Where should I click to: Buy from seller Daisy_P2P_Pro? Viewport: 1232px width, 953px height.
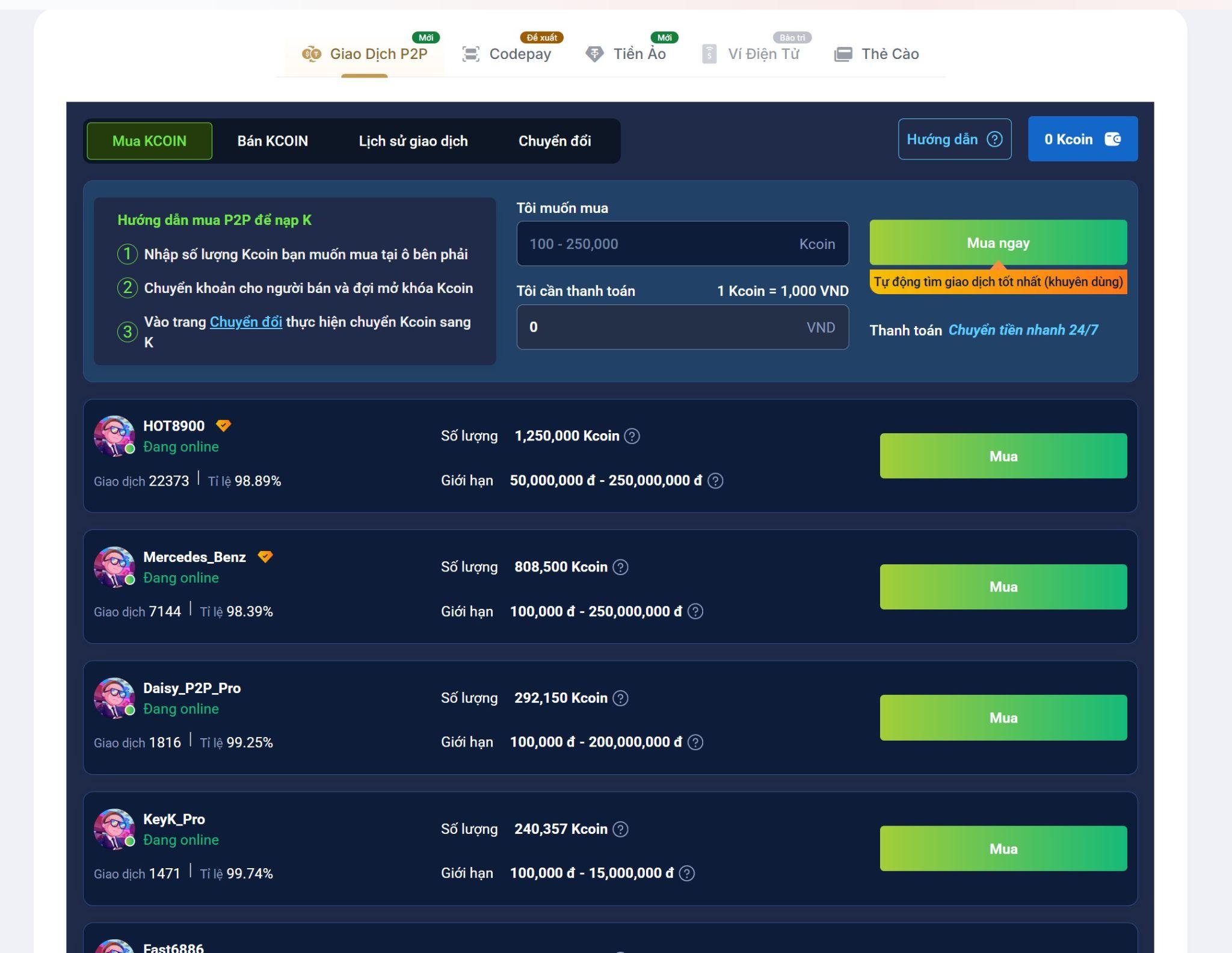point(1003,718)
